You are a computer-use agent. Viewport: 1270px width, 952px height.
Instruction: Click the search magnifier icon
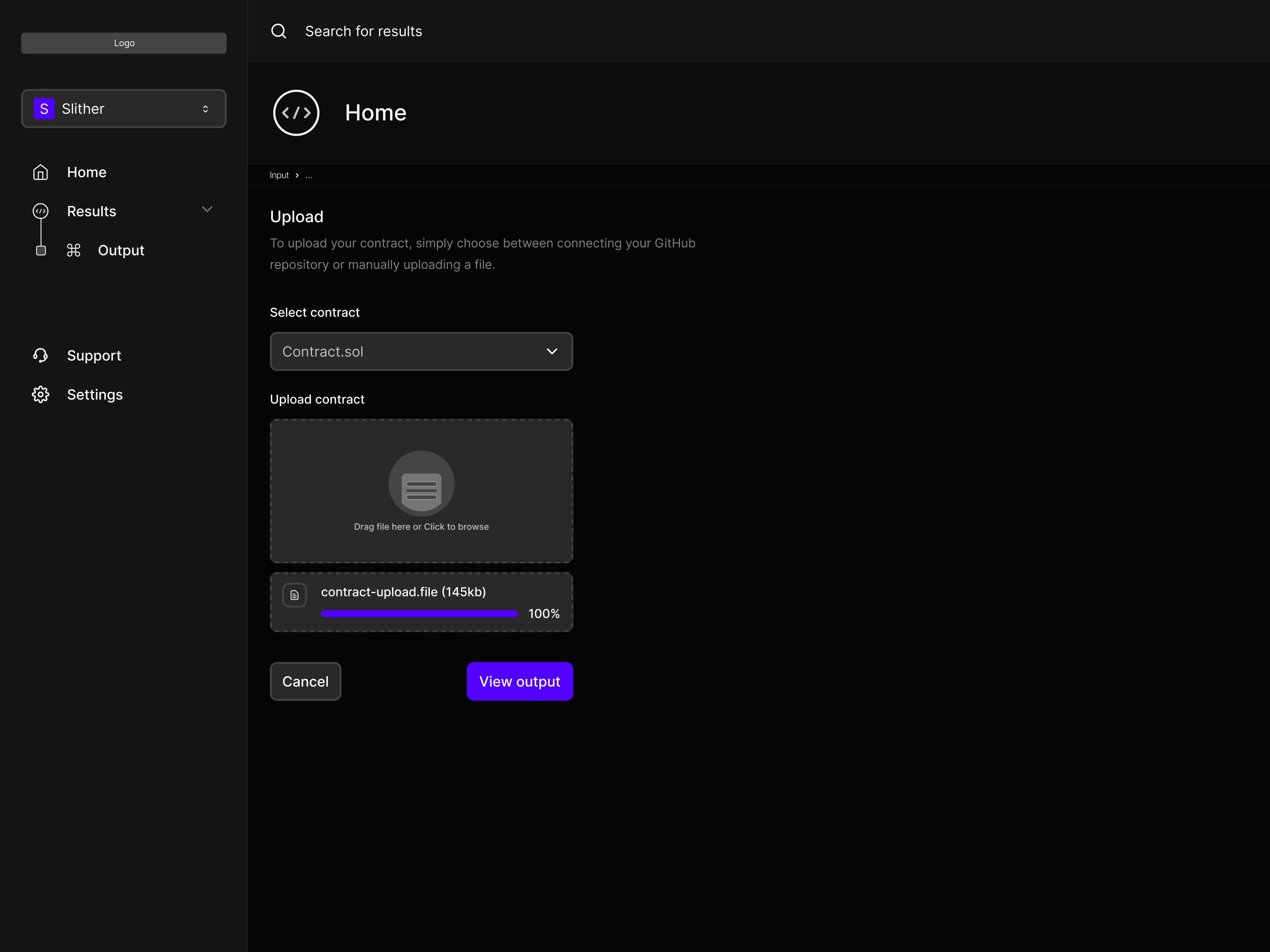279,31
